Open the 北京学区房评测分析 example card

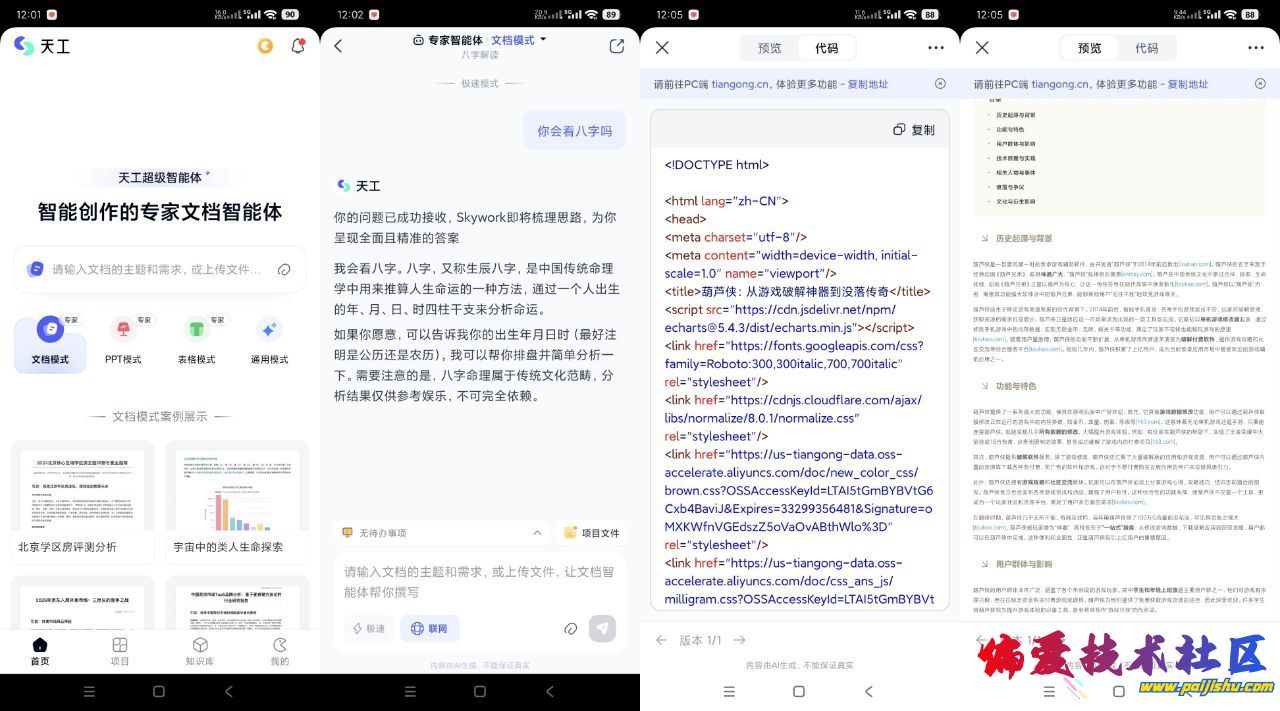(x=82, y=500)
